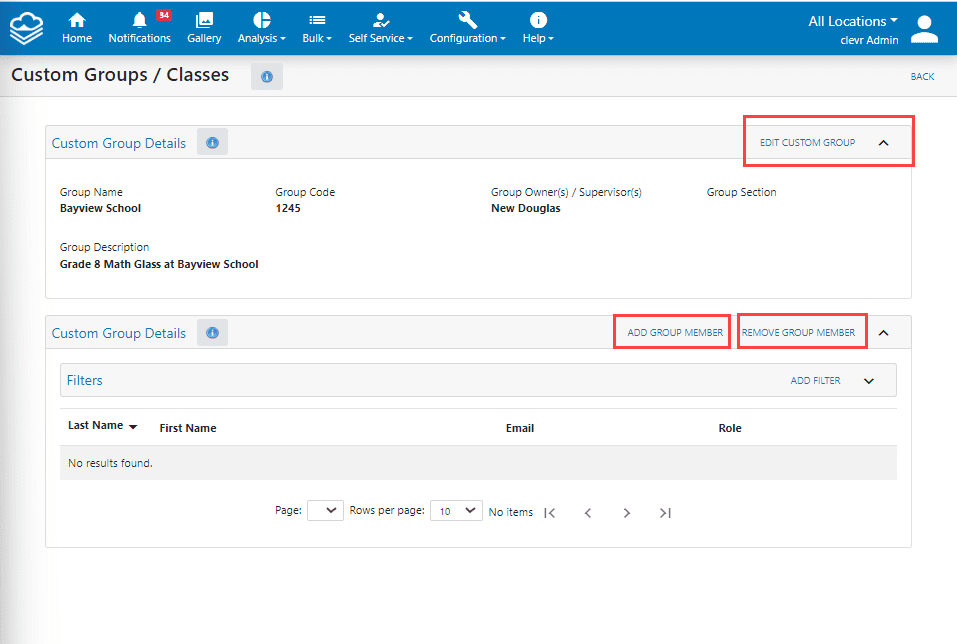Click the owner name New Douglas
This screenshot has width=957, height=644.
[525, 208]
